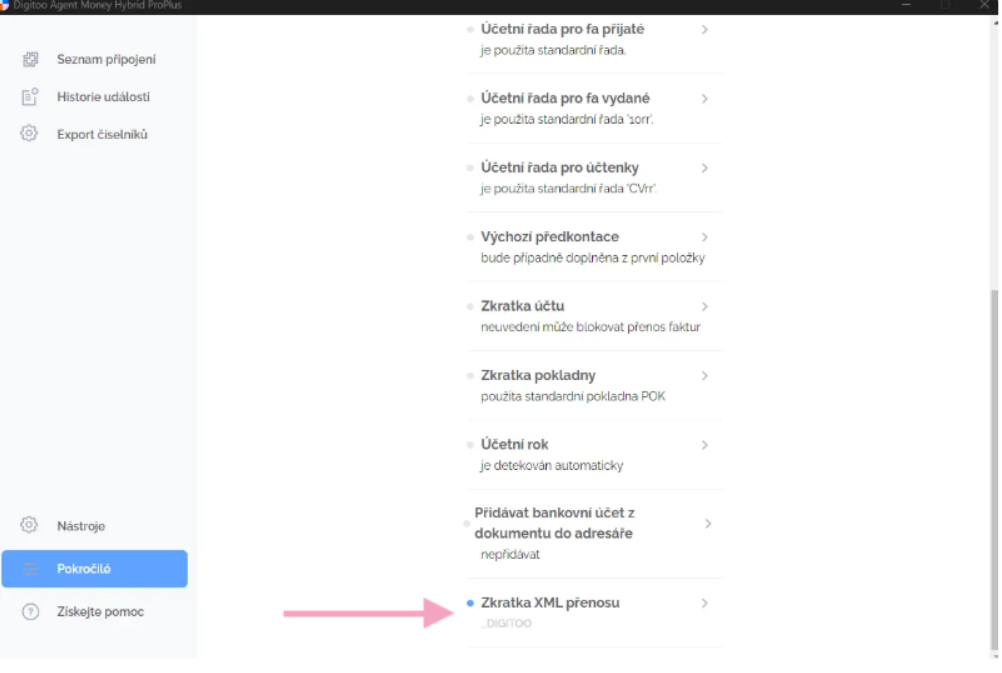The width and height of the screenshot is (1002, 673).
Task: Toggle the blue dot beside Zkratka XML přenosu
Action: coord(470,603)
